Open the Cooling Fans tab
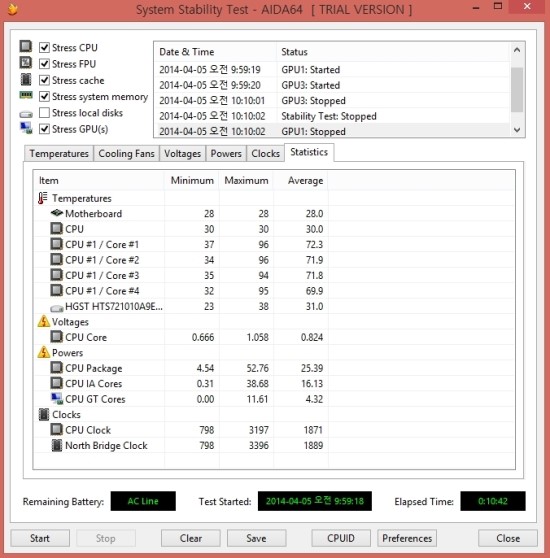 pyautogui.click(x=126, y=153)
